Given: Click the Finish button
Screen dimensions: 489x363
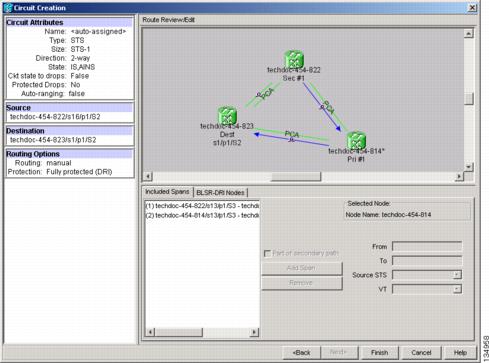Looking at the screenshot, I should [379, 352].
